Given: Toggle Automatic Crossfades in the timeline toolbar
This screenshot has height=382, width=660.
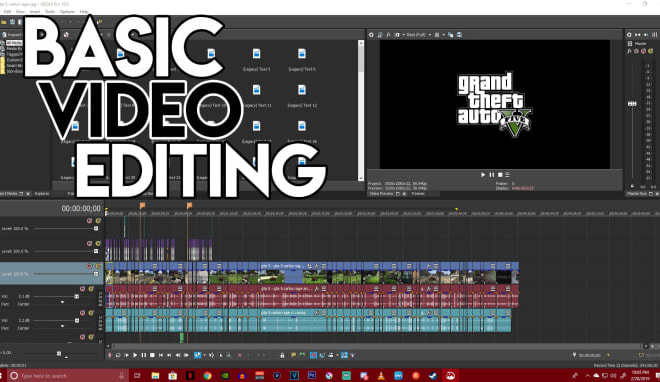Looking at the screenshot, I should (322, 355).
